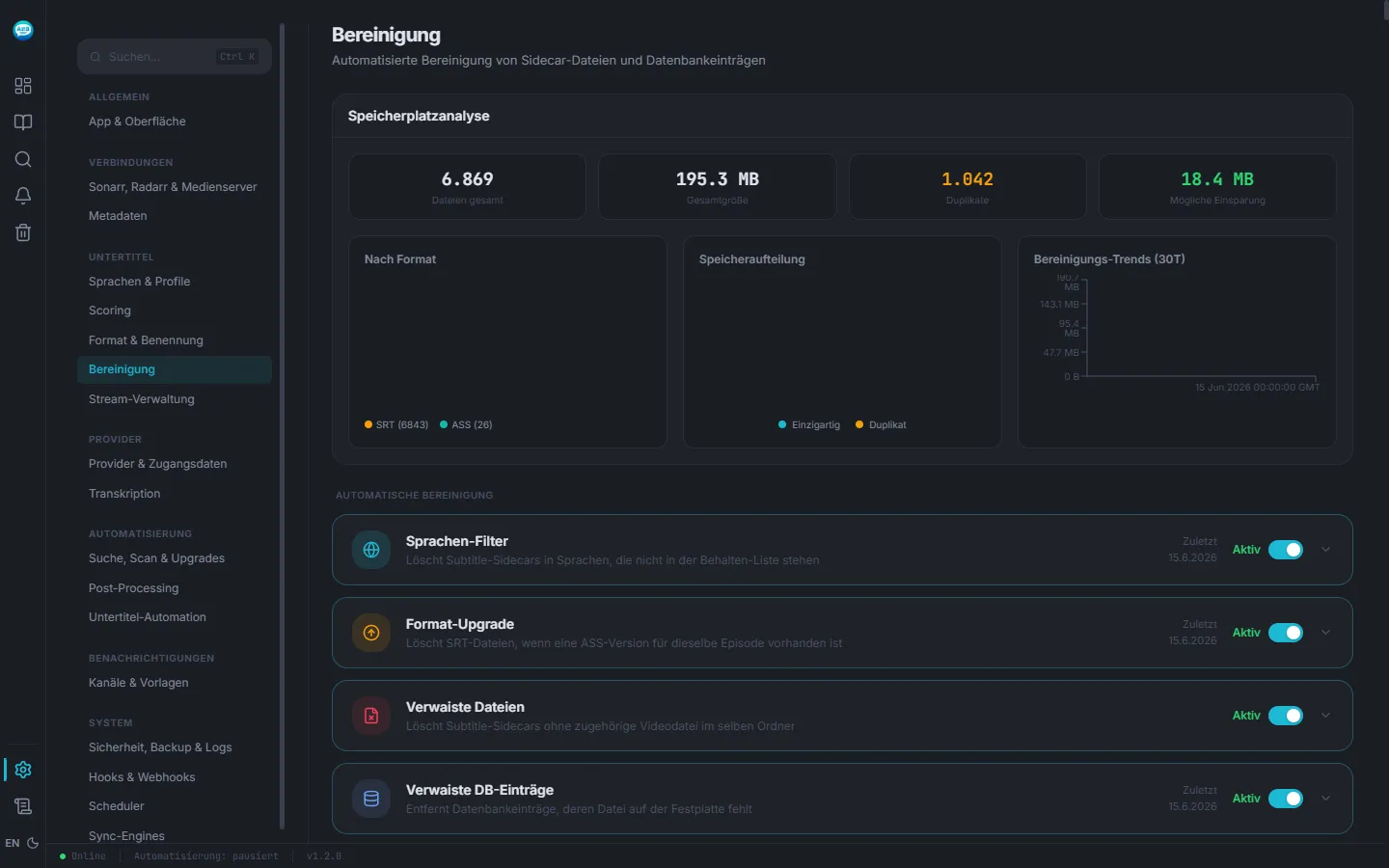Viewport: 1389px width, 868px height.
Task: Click the ASS (26) legend entry
Action: 466,424
